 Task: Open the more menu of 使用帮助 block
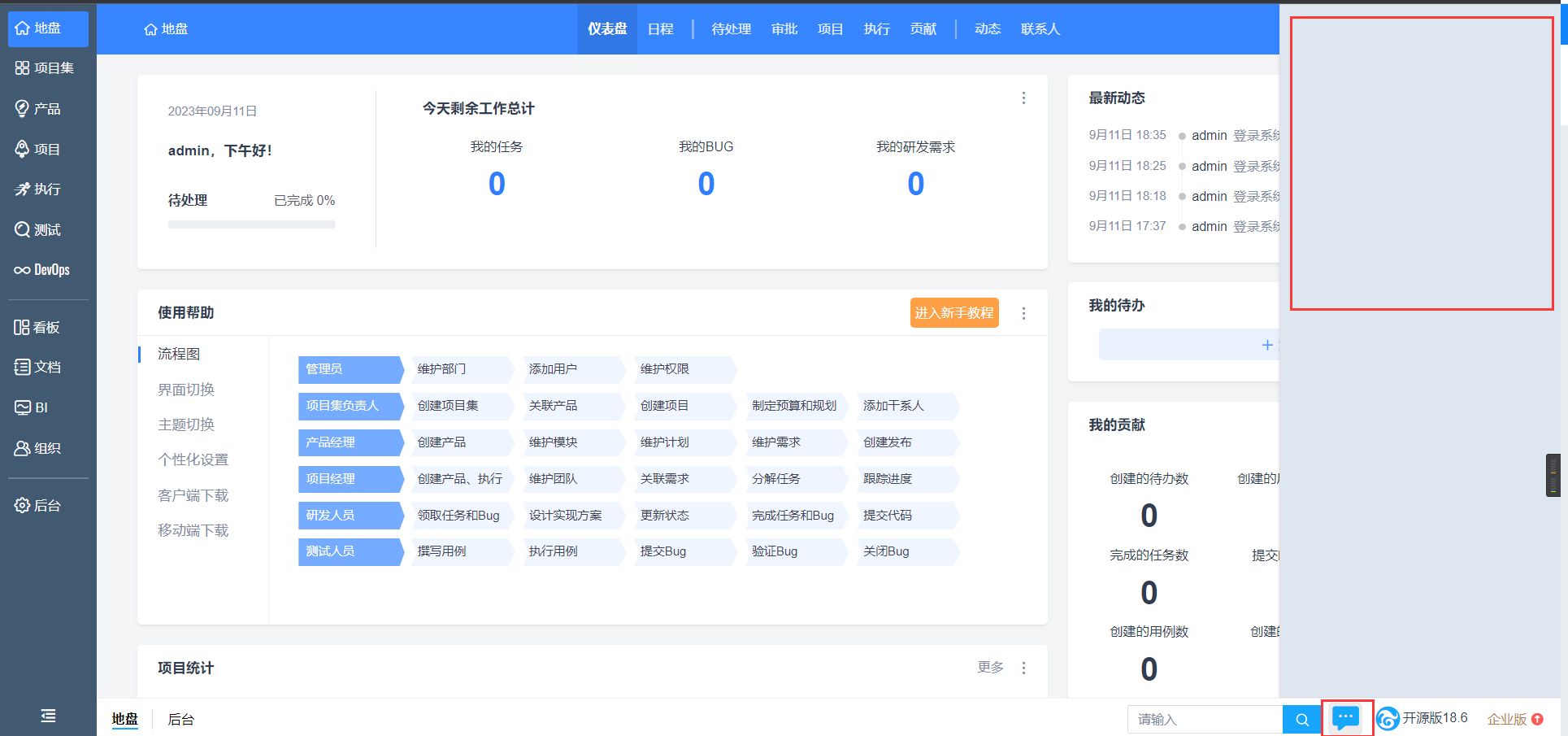pyautogui.click(x=1023, y=313)
